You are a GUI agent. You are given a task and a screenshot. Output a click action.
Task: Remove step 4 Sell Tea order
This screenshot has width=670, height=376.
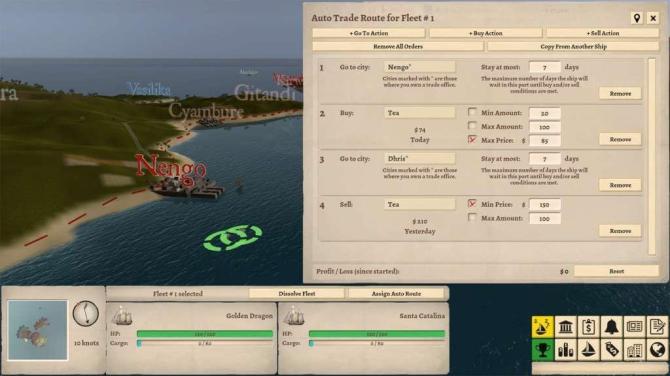pyautogui.click(x=620, y=230)
